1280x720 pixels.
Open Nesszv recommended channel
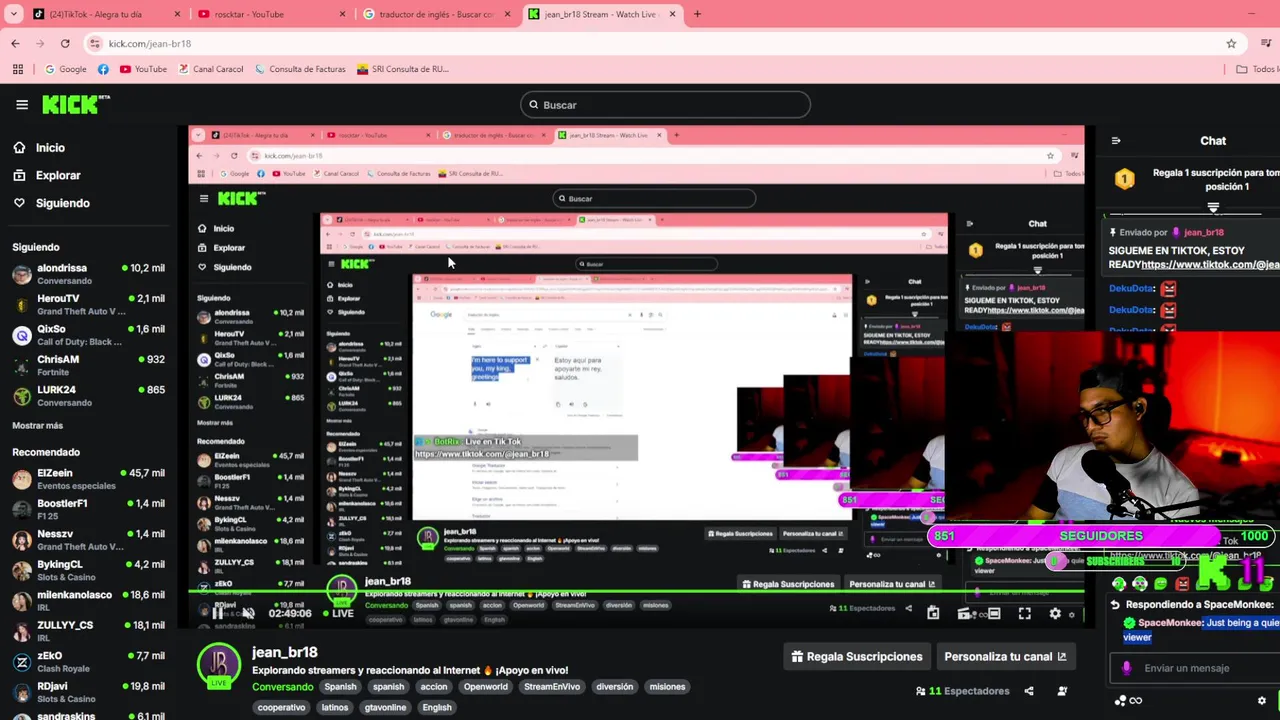coord(88,540)
